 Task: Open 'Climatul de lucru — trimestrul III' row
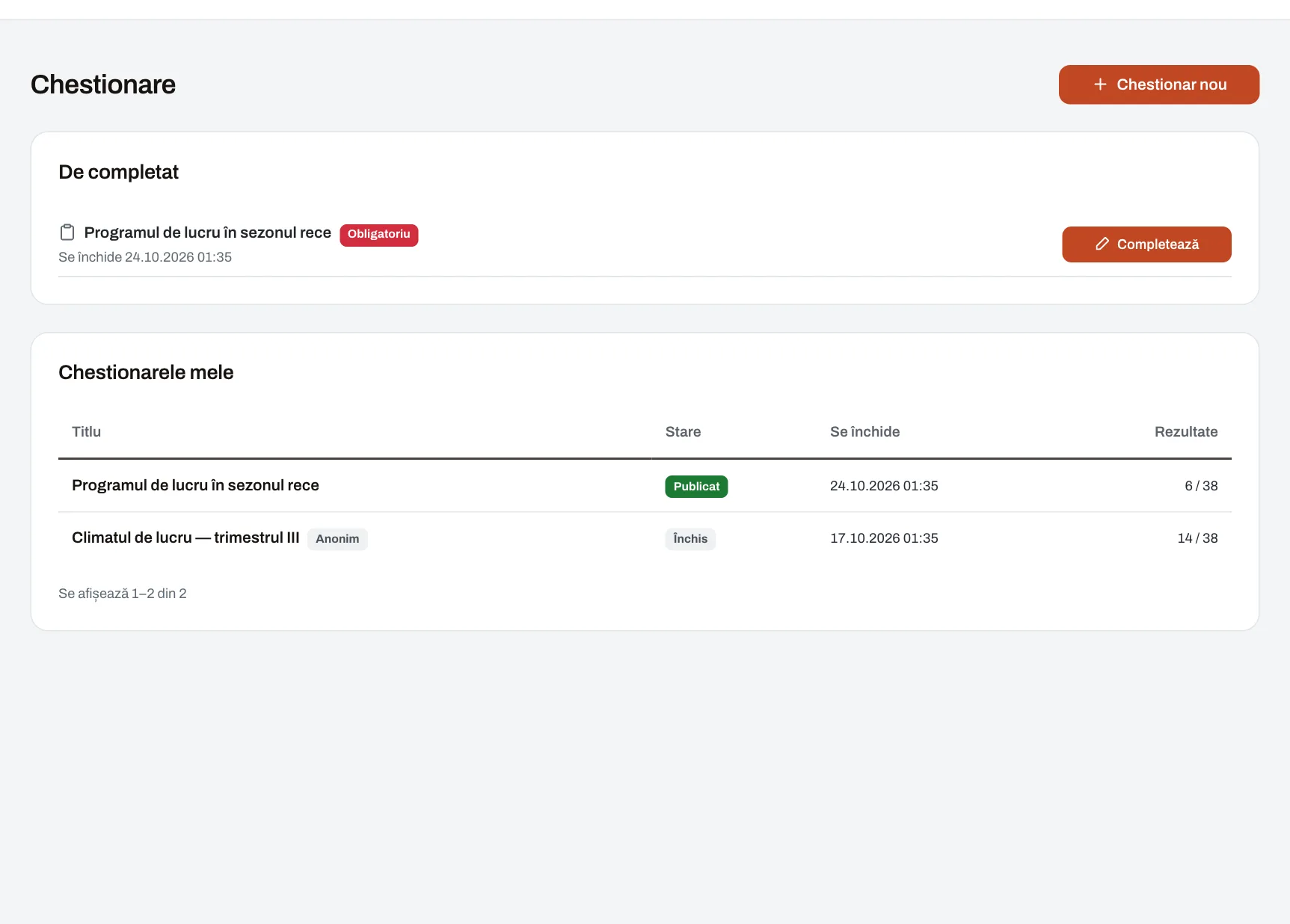click(645, 538)
